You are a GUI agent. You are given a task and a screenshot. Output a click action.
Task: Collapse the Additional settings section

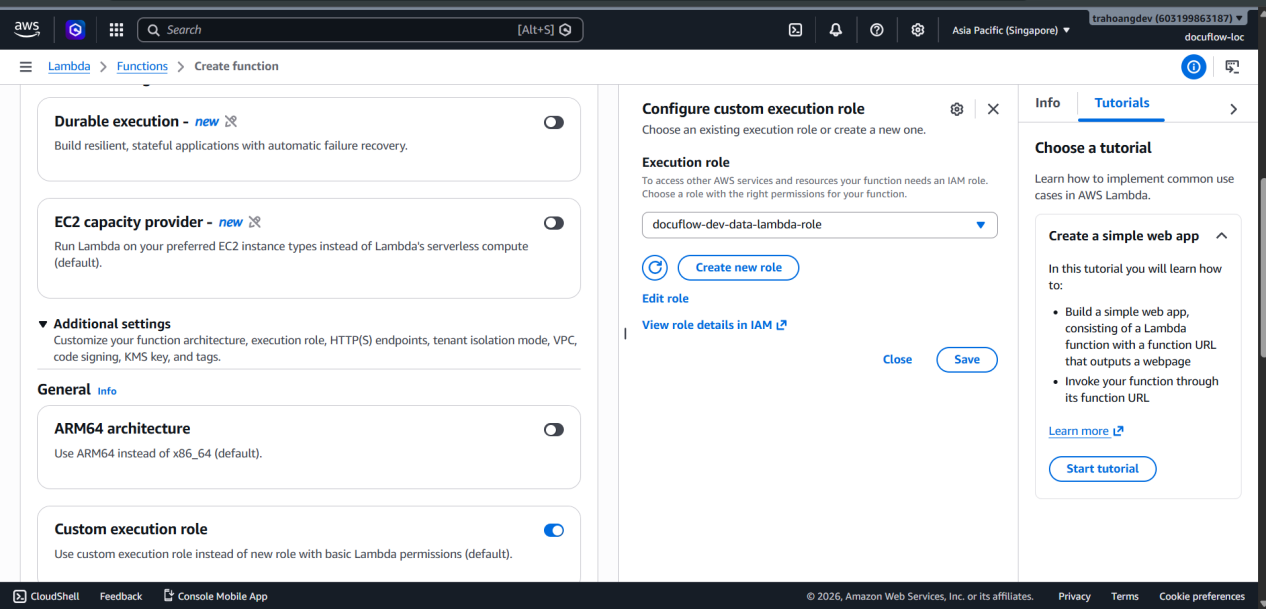click(104, 324)
